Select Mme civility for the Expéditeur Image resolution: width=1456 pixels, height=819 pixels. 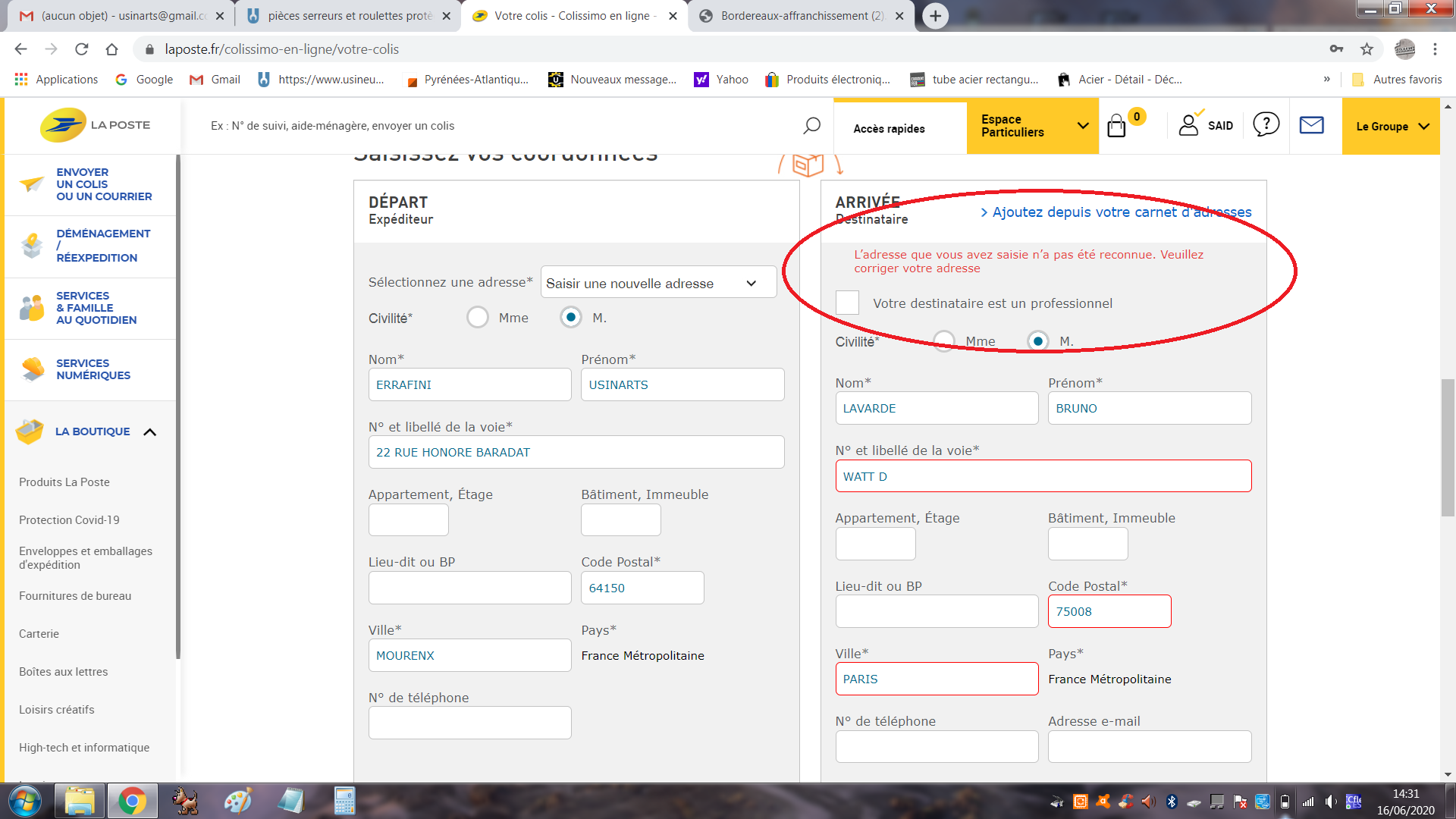coord(478,317)
